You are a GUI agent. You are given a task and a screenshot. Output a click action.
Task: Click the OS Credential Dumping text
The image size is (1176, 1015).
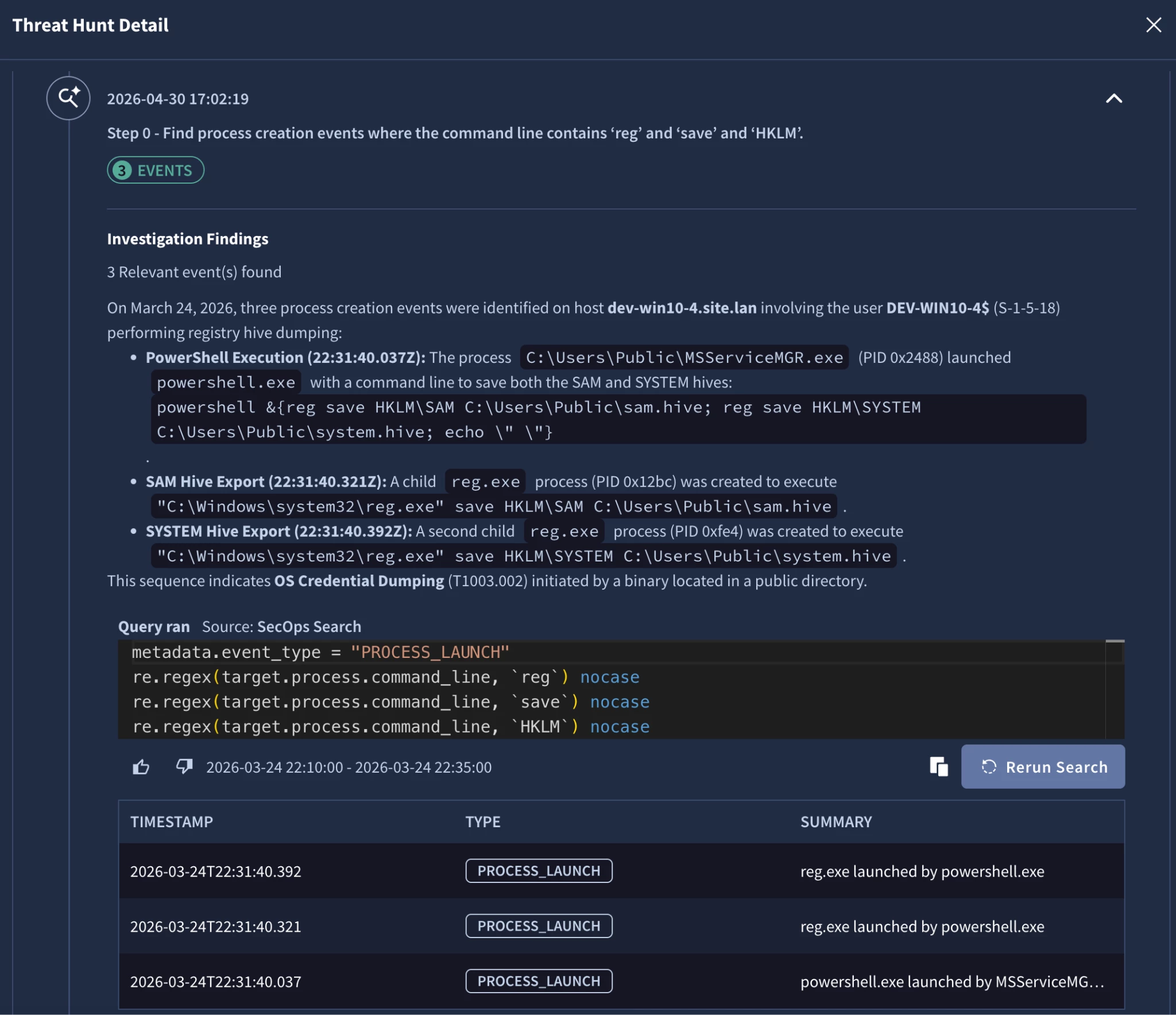(x=359, y=580)
